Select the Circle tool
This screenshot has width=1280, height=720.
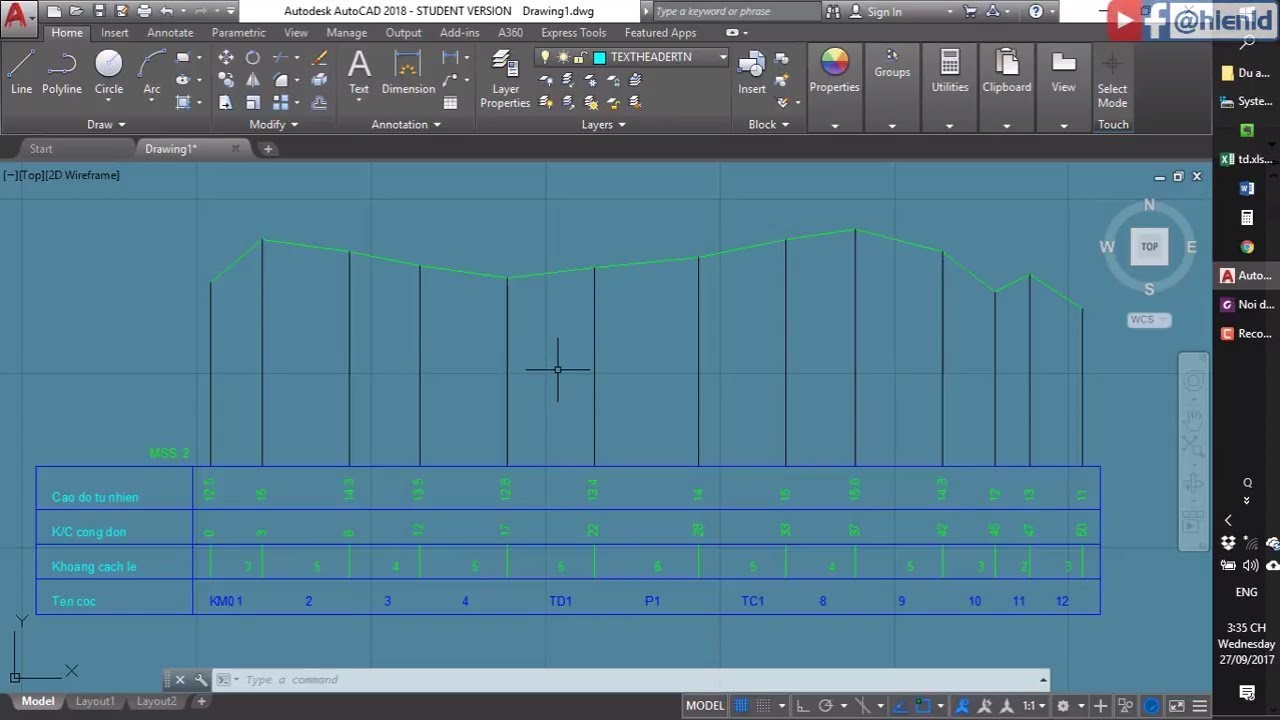coord(109,72)
